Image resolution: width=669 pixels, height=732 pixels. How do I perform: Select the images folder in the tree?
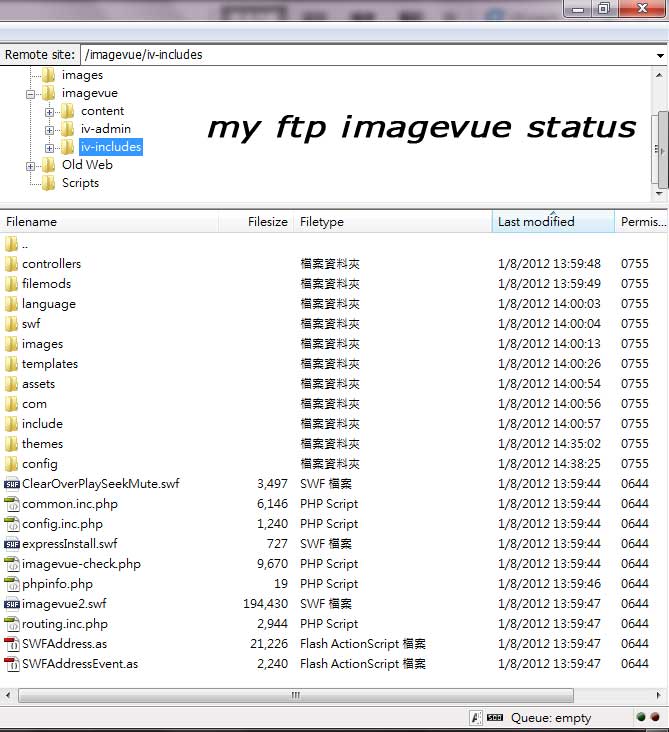coord(82,75)
